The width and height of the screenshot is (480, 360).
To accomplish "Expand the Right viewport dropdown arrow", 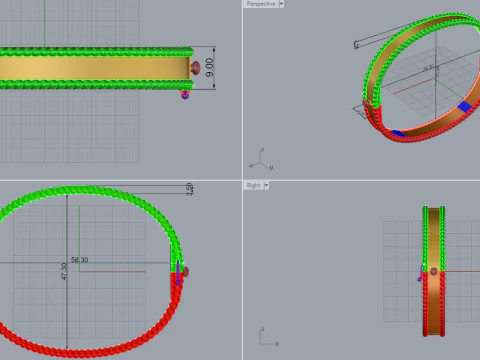I will point(266,185).
